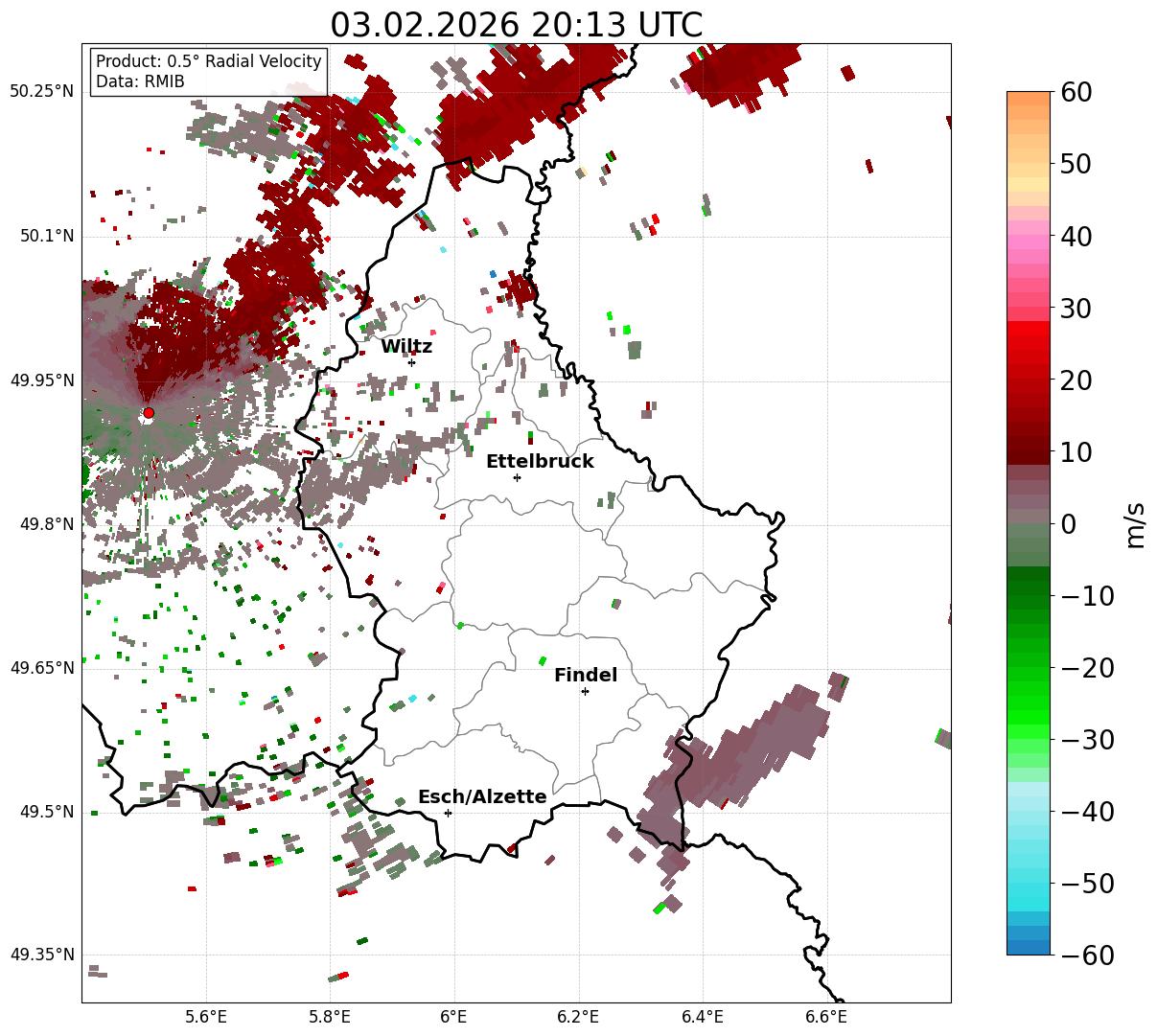Click the Findel city label
This screenshot has height=1036, width=1157.
586,676
